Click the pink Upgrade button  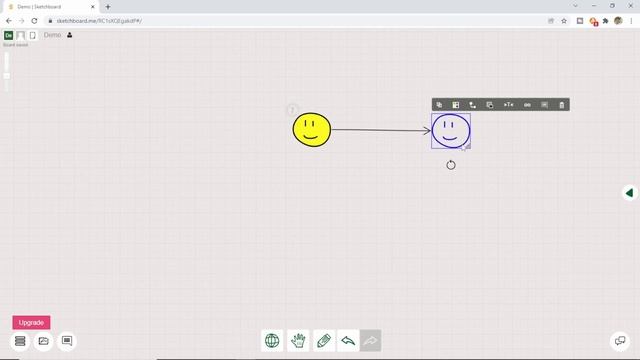coord(31,322)
